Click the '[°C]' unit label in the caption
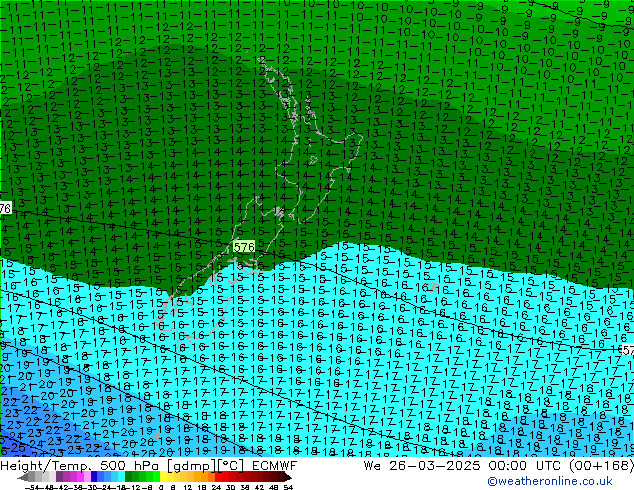 tap(230, 466)
